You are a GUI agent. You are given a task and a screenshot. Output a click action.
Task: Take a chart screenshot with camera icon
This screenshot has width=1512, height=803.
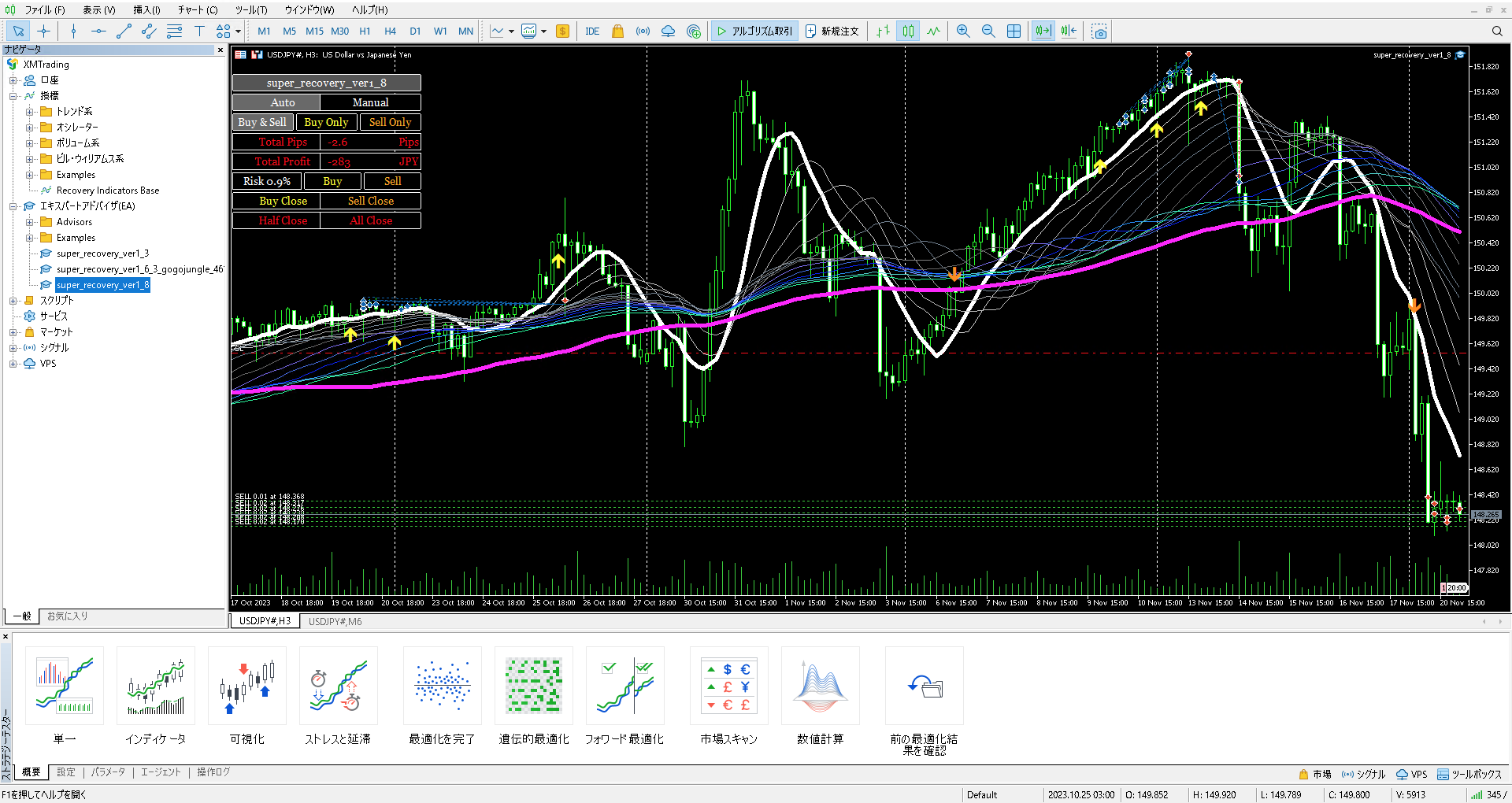click(x=1099, y=31)
